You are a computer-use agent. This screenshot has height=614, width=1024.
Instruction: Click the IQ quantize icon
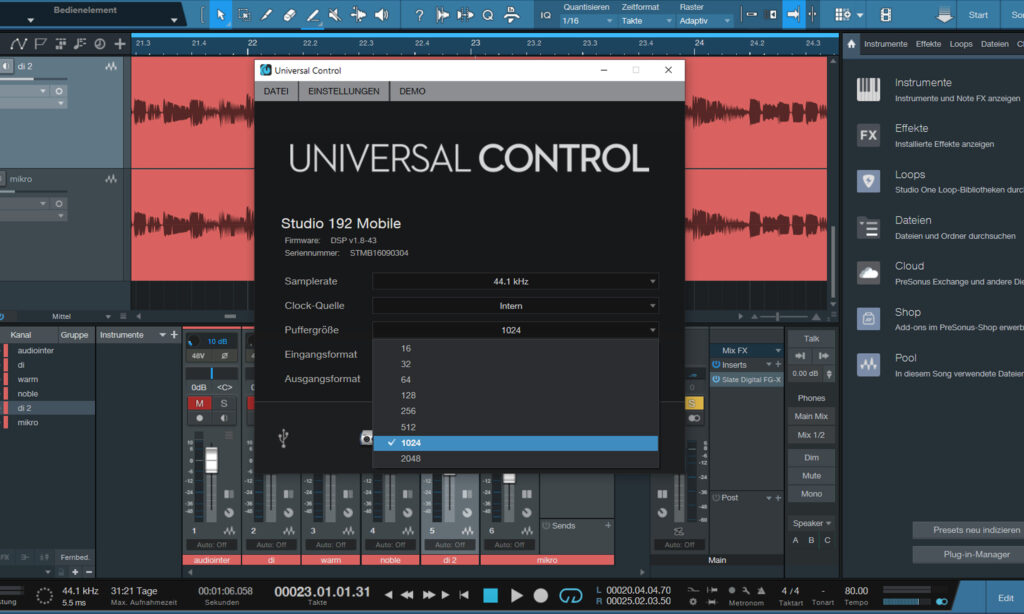coord(545,15)
